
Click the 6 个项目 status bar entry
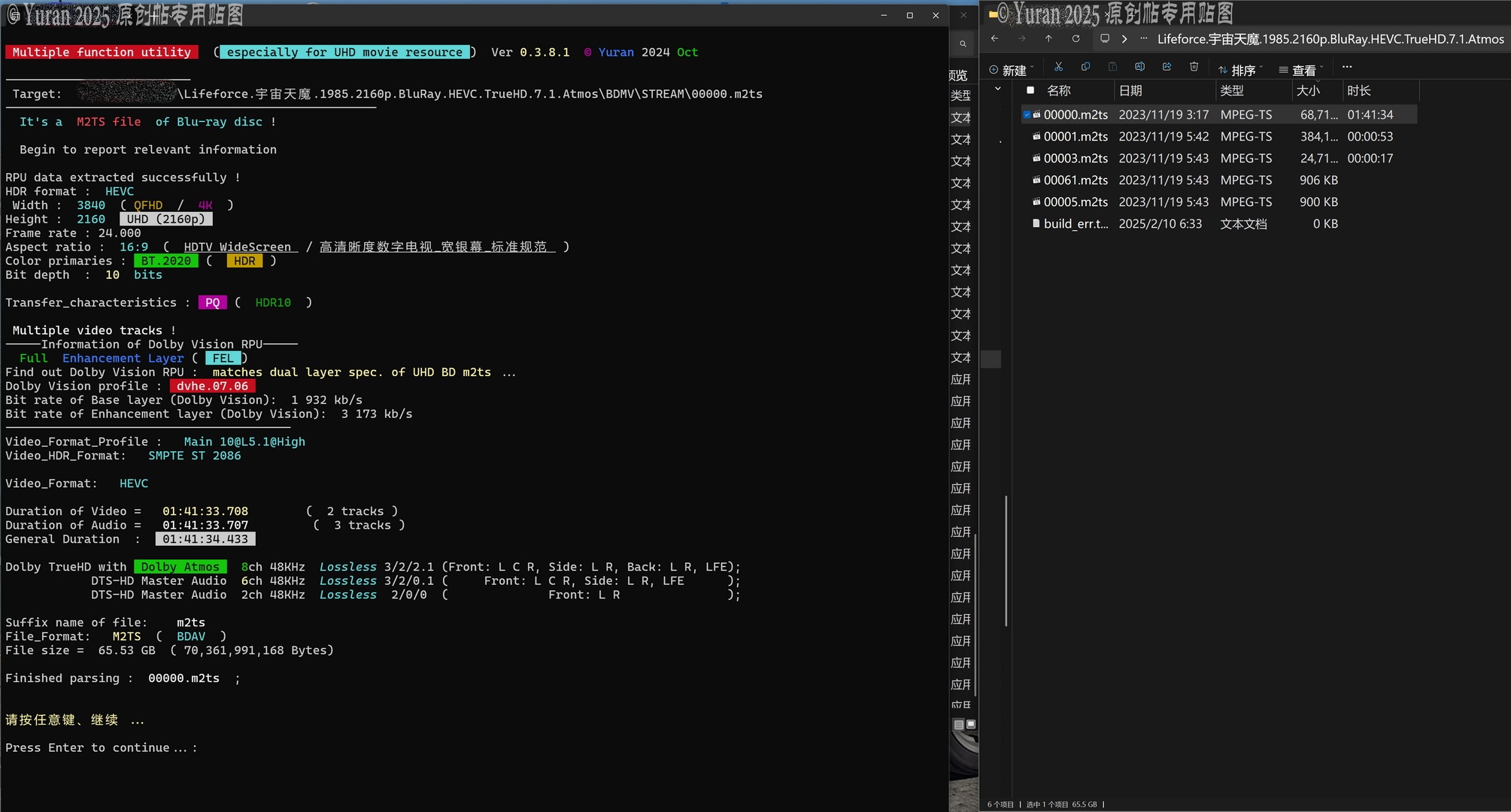pos(1000,804)
